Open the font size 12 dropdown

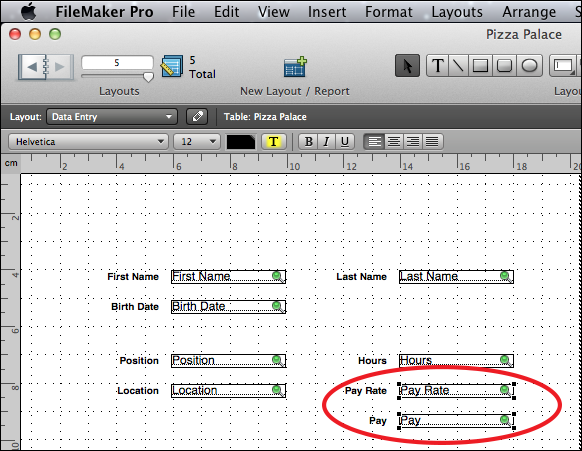coord(197,141)
